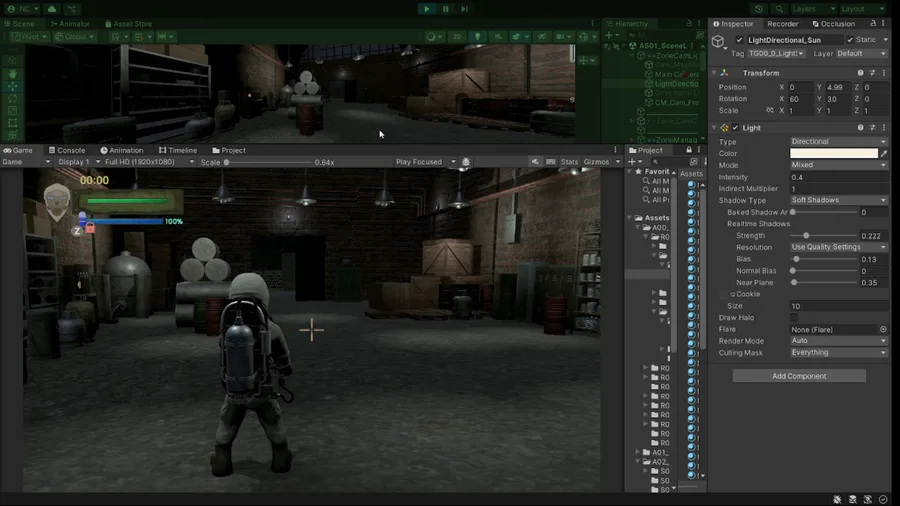Viewport: 900px width, 506px height.
Task: Collapse the Transform component
Action: 714,73
